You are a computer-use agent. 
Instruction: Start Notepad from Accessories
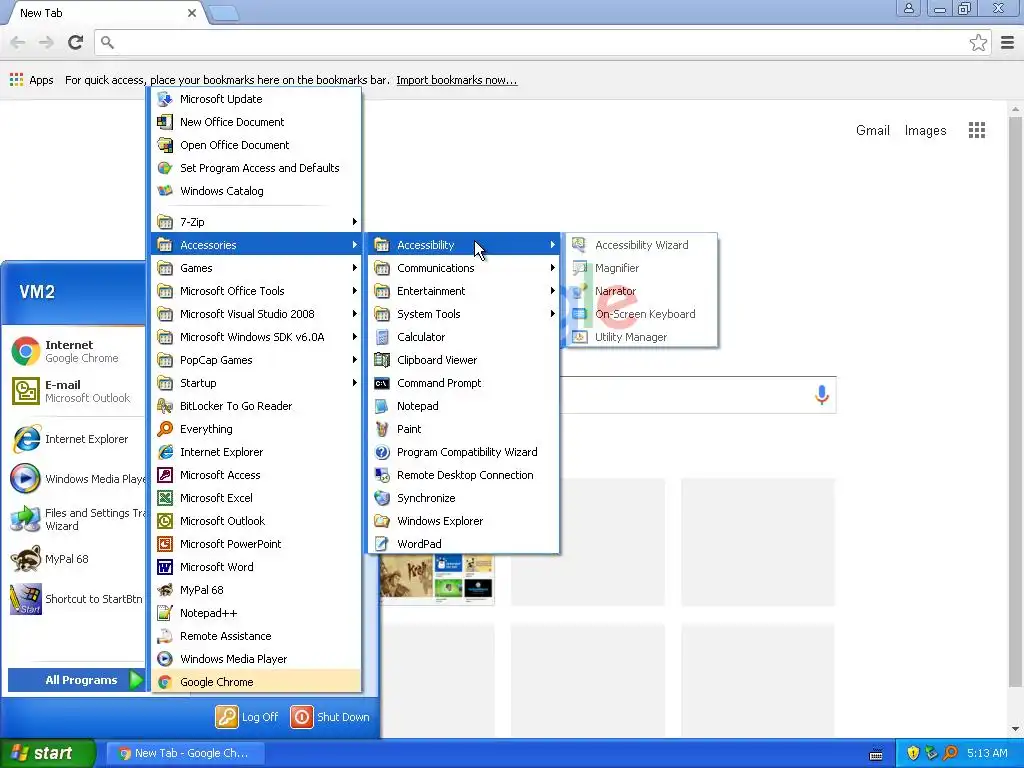tap(464, 406)
